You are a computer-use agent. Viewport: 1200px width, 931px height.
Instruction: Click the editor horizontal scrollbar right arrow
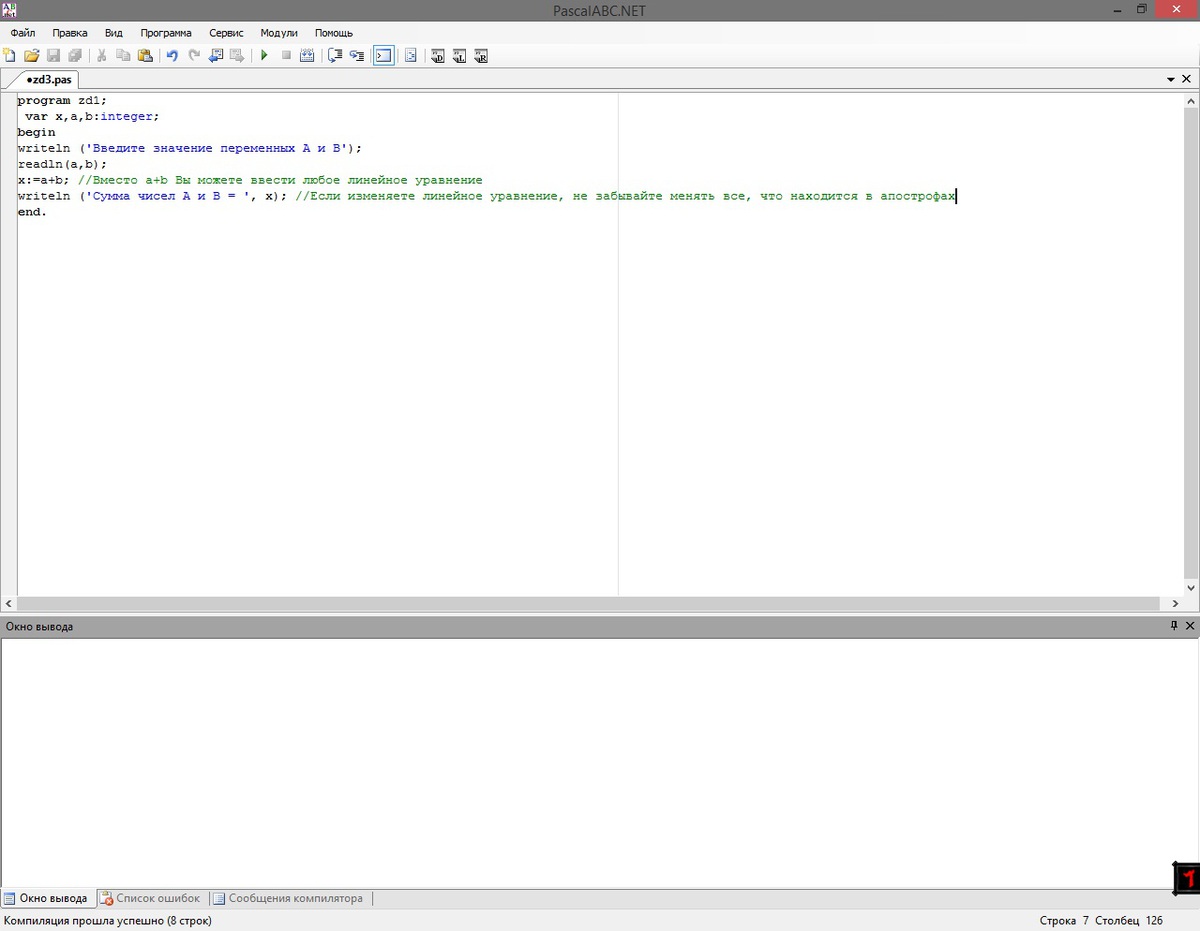click(x=1176, y=604)
